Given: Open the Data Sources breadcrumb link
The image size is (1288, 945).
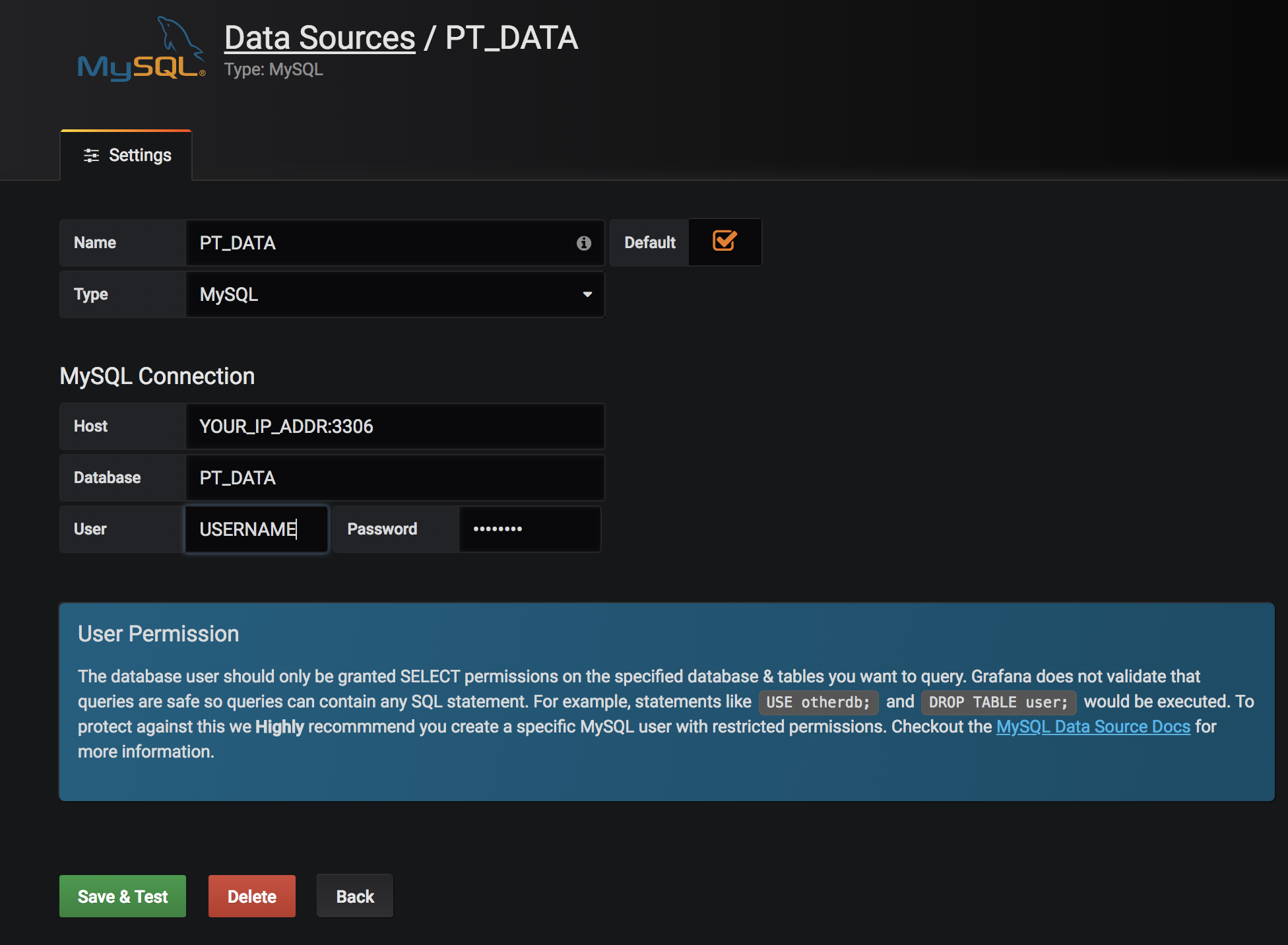Looking at the screenshot, I should tap(319, 38).
